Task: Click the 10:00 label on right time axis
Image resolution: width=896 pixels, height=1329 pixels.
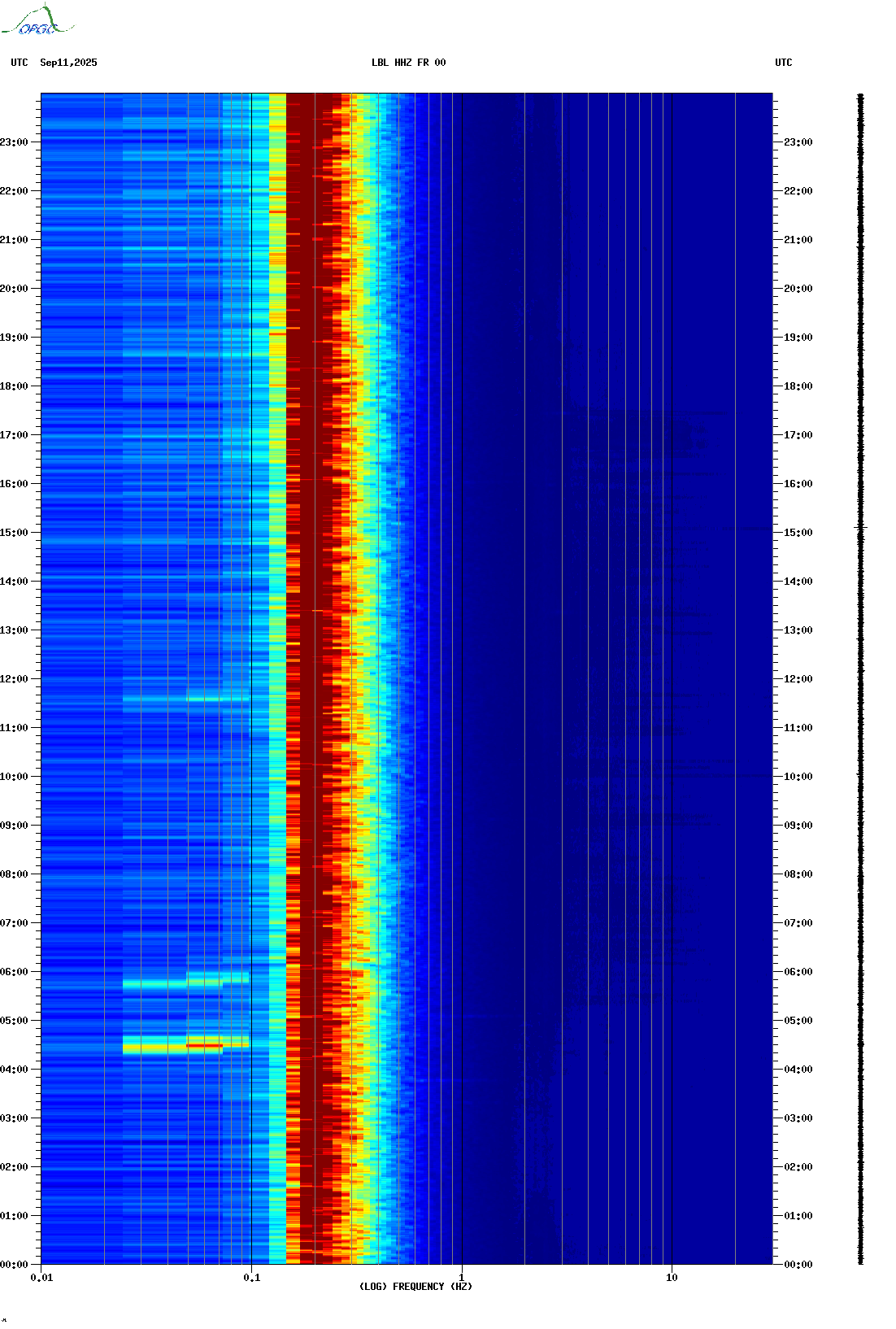Action: pyautogui.click(x=798, y=777)
